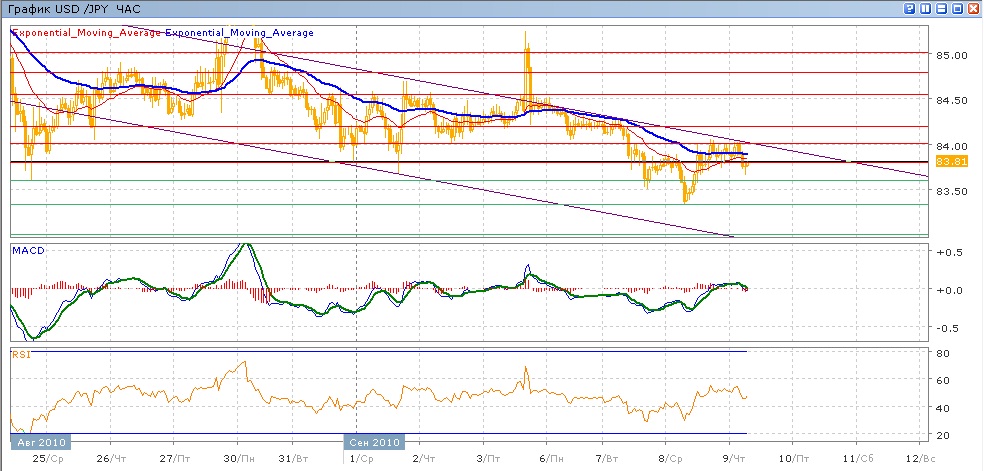Close the USD/JPY chart window

click(972, 9)
